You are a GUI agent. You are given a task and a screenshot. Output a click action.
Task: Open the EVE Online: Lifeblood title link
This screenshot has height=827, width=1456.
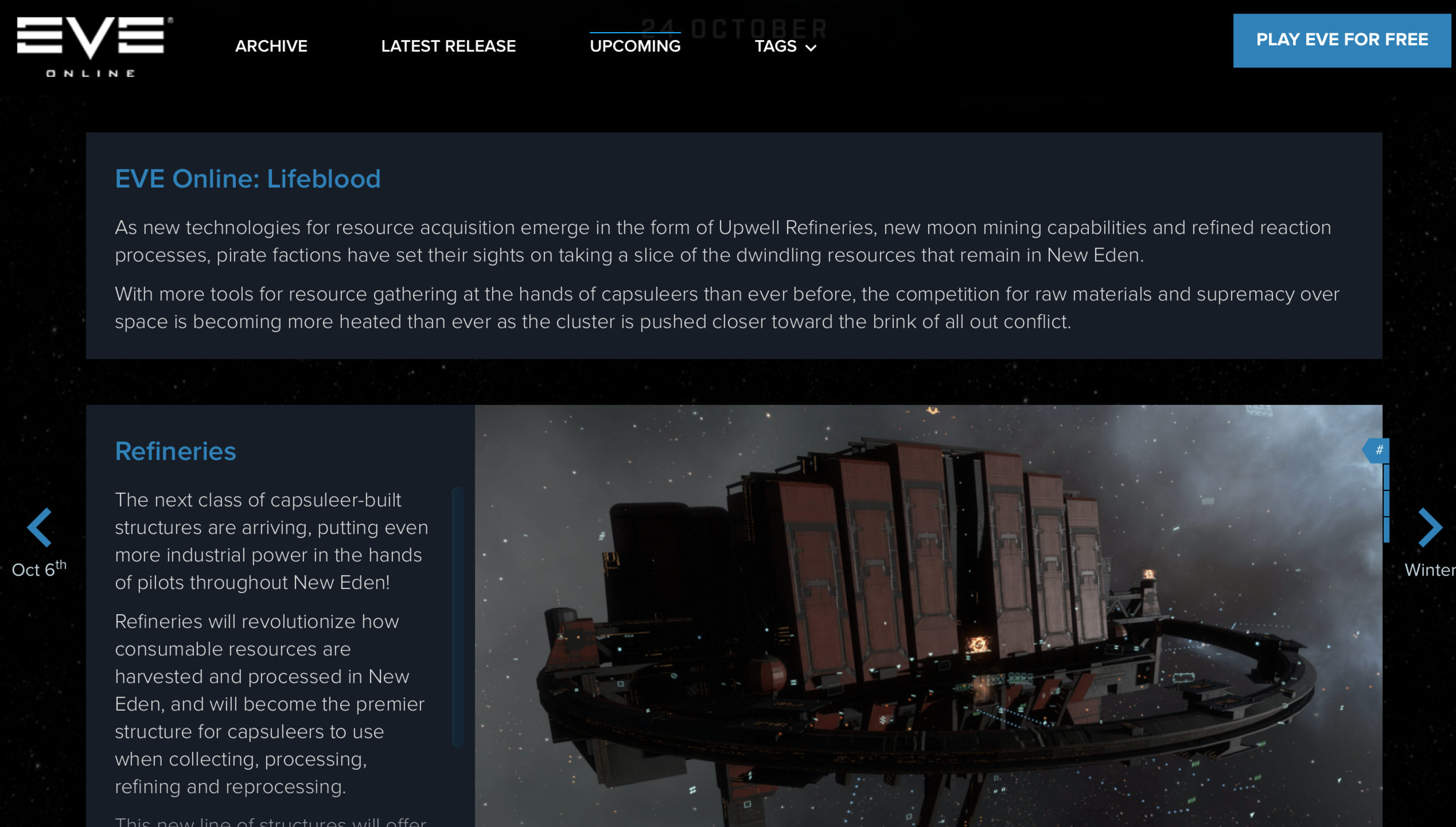[x=248, y=179]
